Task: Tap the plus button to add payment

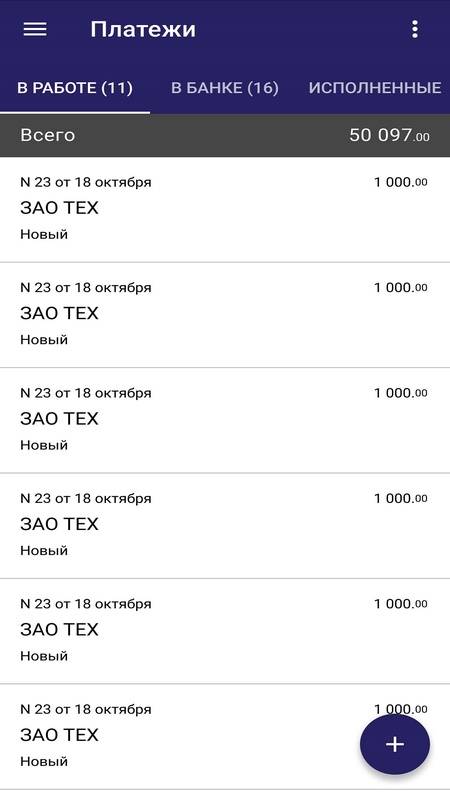Action: pyautogui.click(x=394, y=744)
